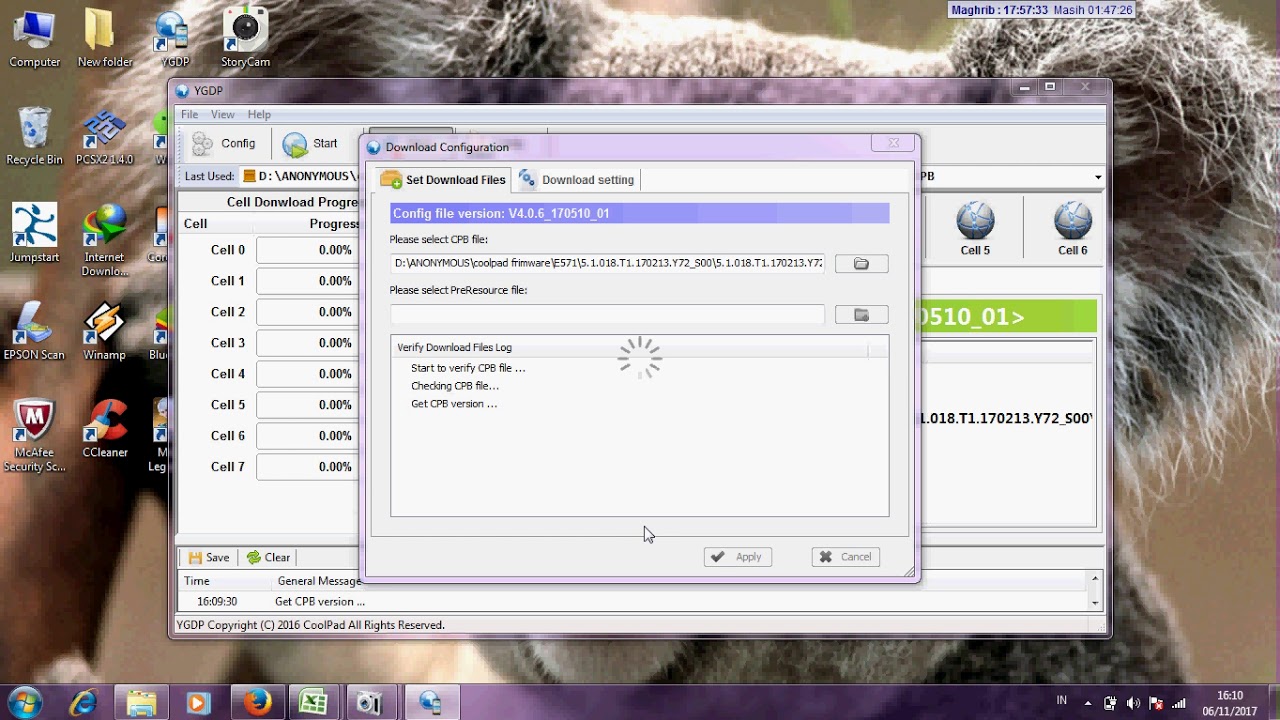The height and width of the screenshot is (720, 1280).
Task: Open the Config toolbar button
Action: pyautogui.click(x=224, y=143)
